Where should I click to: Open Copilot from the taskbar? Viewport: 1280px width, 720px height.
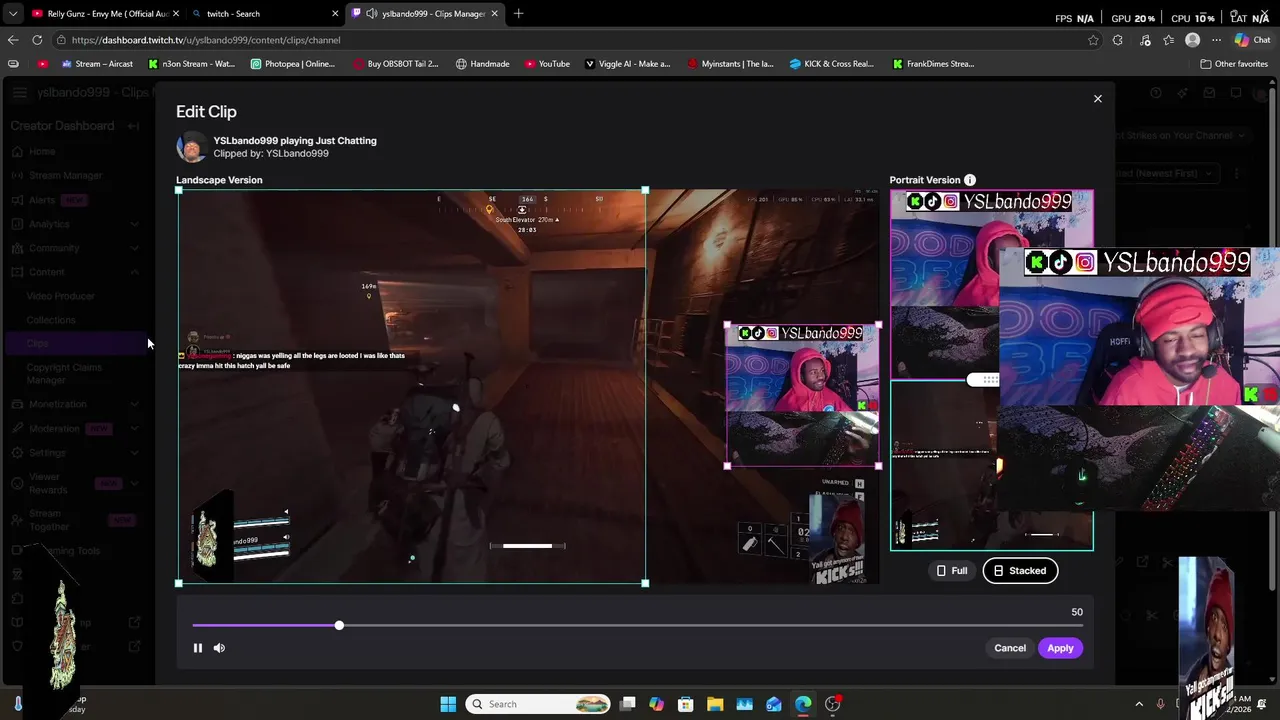tap(656, 704)
